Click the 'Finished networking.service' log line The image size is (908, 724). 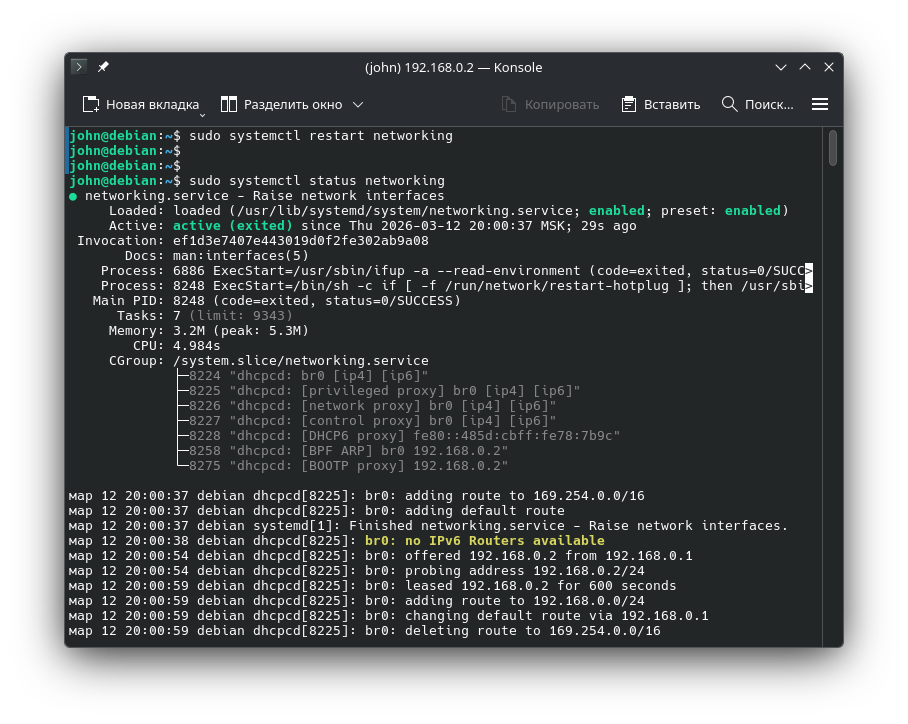(429, 526)
